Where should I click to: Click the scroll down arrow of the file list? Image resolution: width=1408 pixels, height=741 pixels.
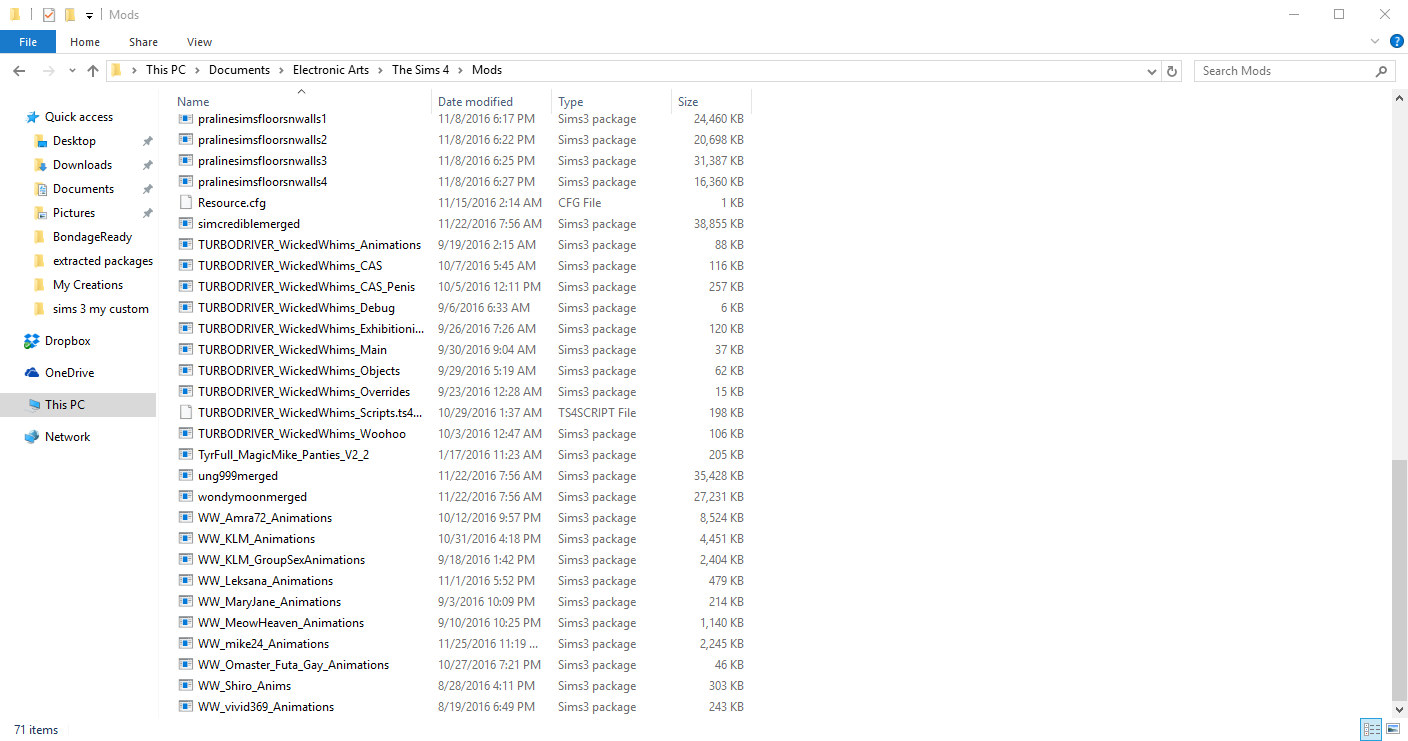tap(1399, 710)
